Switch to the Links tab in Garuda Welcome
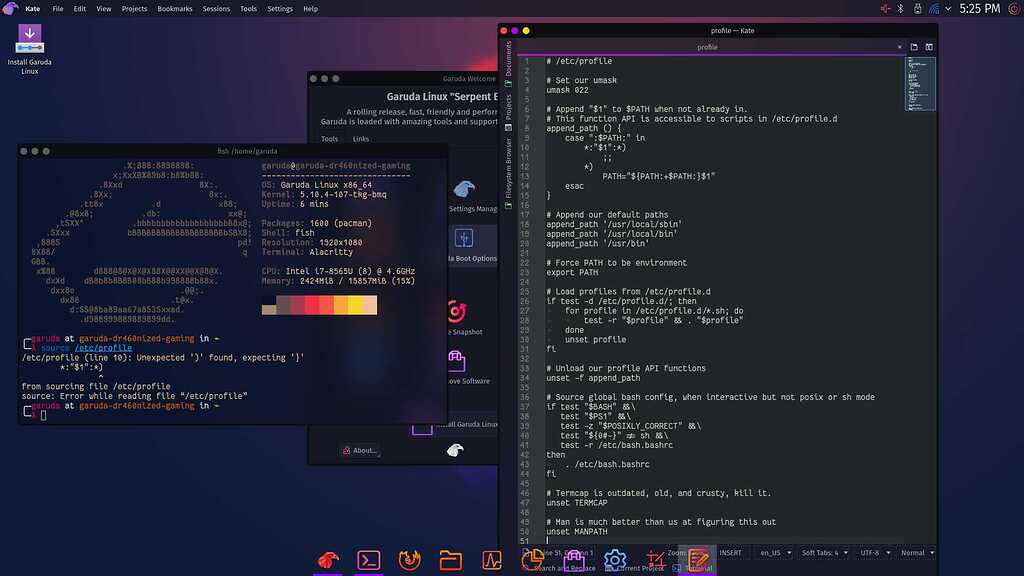This screenshot has width=1024, height=576. tap(361, 139)
